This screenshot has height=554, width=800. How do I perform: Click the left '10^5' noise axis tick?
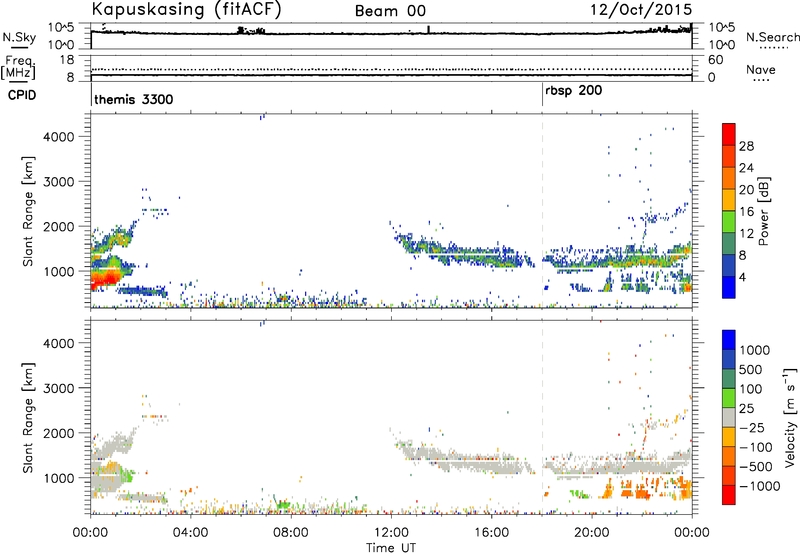[x=61, y=27]
